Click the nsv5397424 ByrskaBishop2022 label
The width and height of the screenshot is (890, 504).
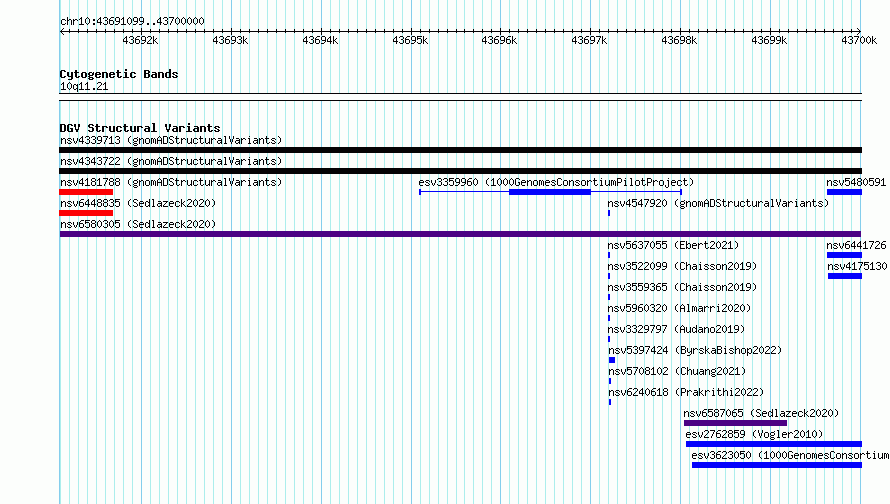click(x=695, y=350)
